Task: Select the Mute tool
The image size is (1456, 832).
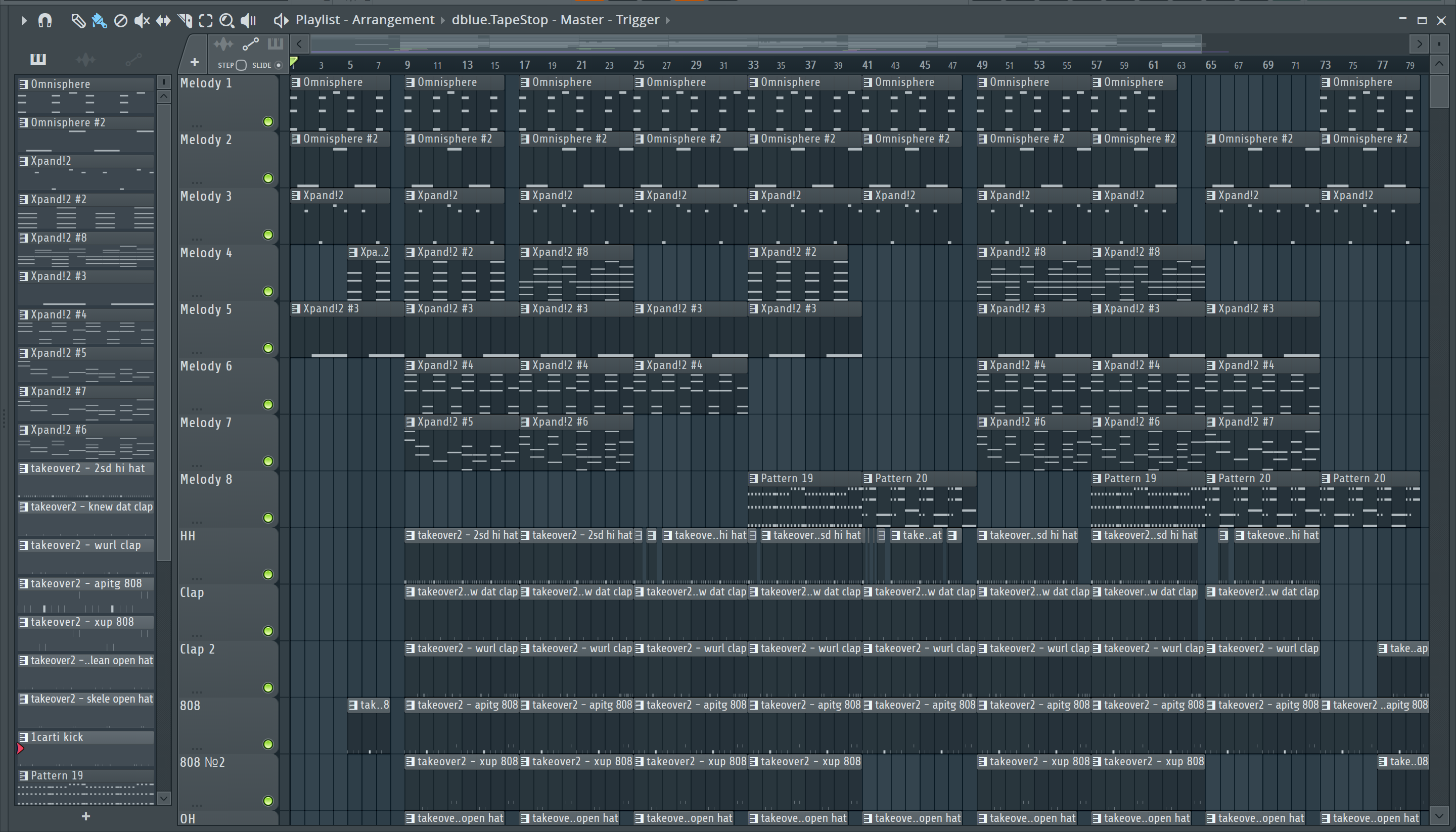Action: [x=142, y=21]
